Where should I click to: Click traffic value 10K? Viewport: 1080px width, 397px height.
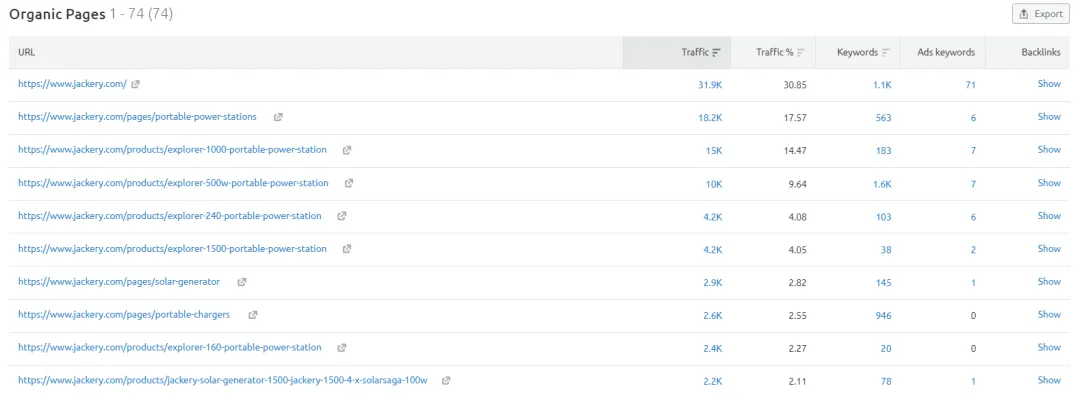click(714, 184)
